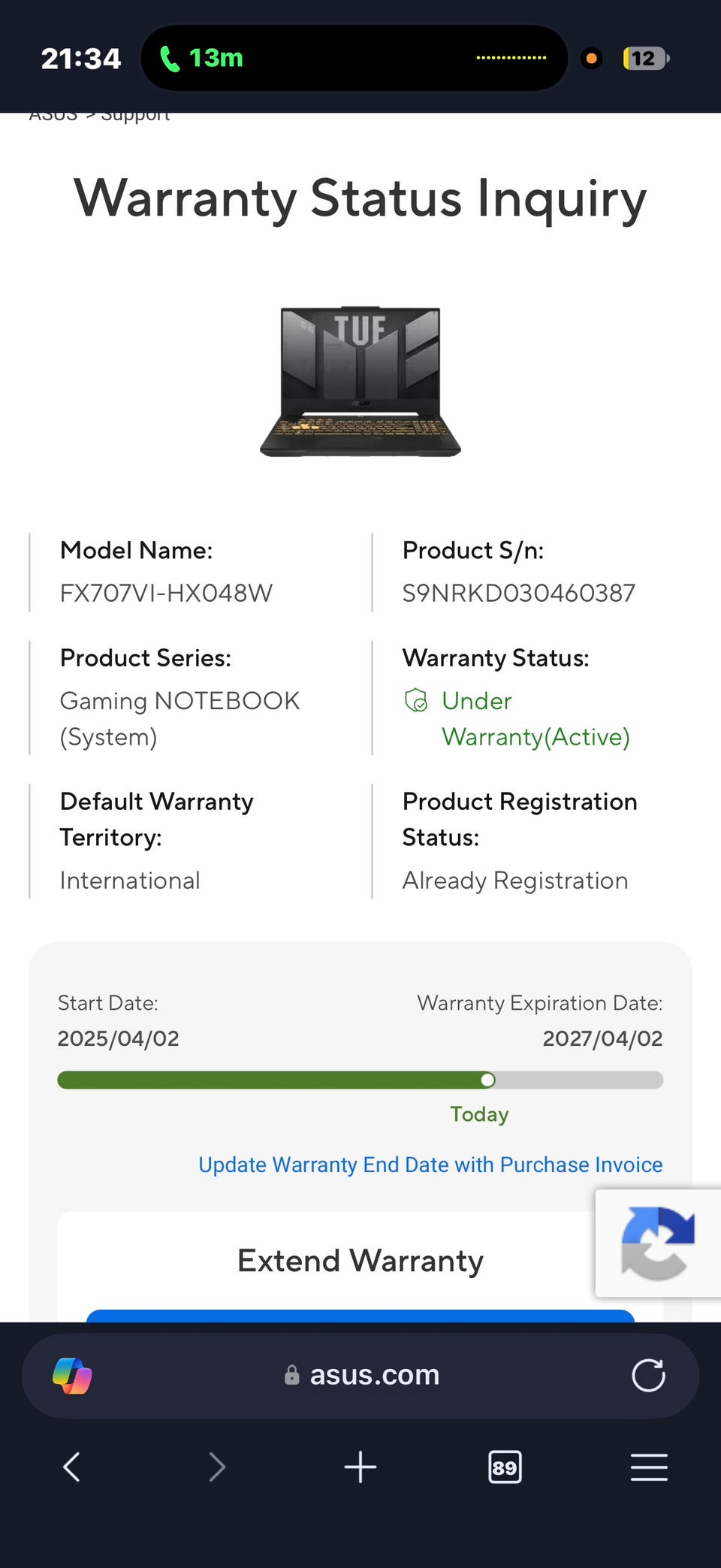The width and height of the screenshot is (721, 1568).
Task: Click the warranty shield check icon
Action: 416,700
